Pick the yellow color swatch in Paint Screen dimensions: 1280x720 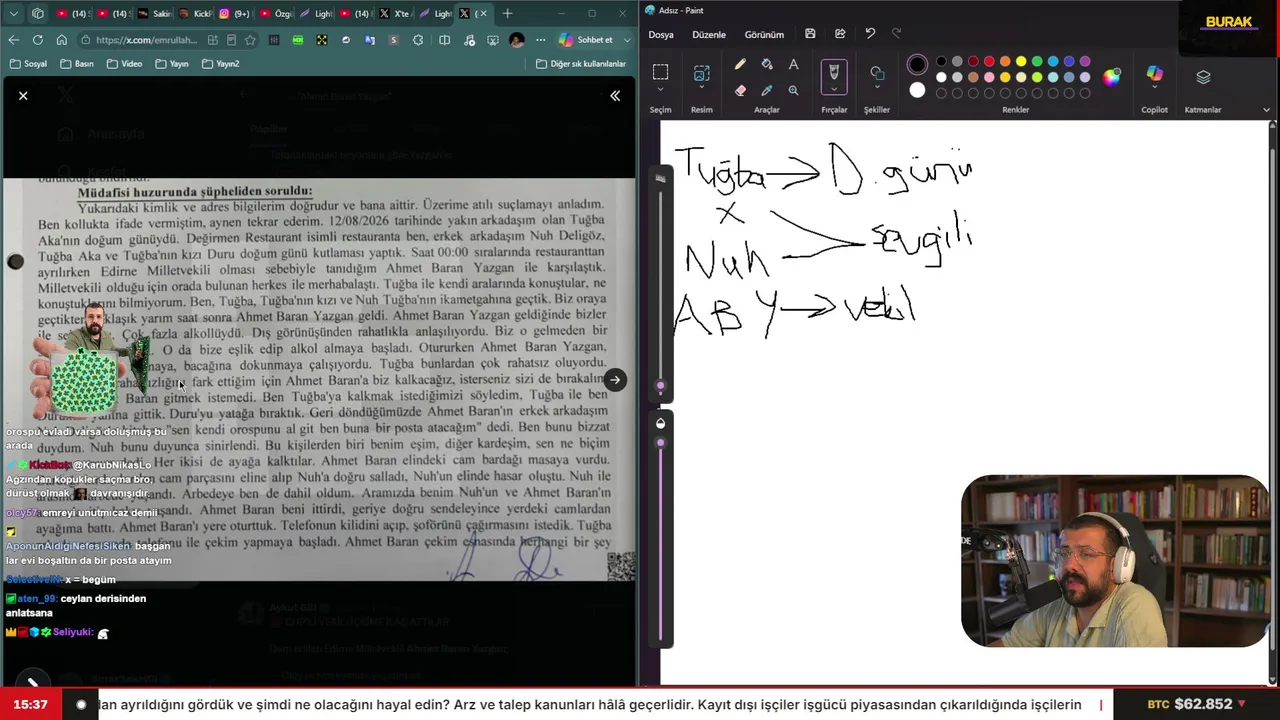point(1021,62)
